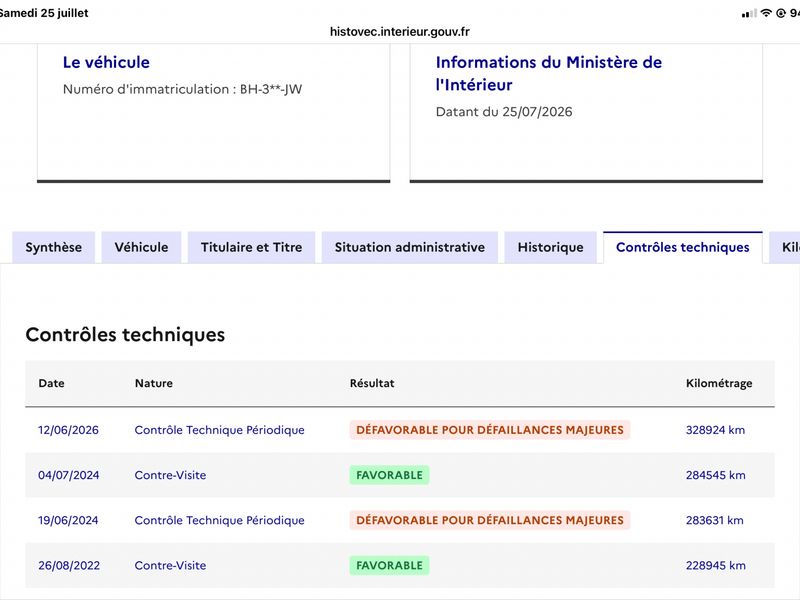
Task: Click the 228945 km mileage value
Action: tap(715, 566)
